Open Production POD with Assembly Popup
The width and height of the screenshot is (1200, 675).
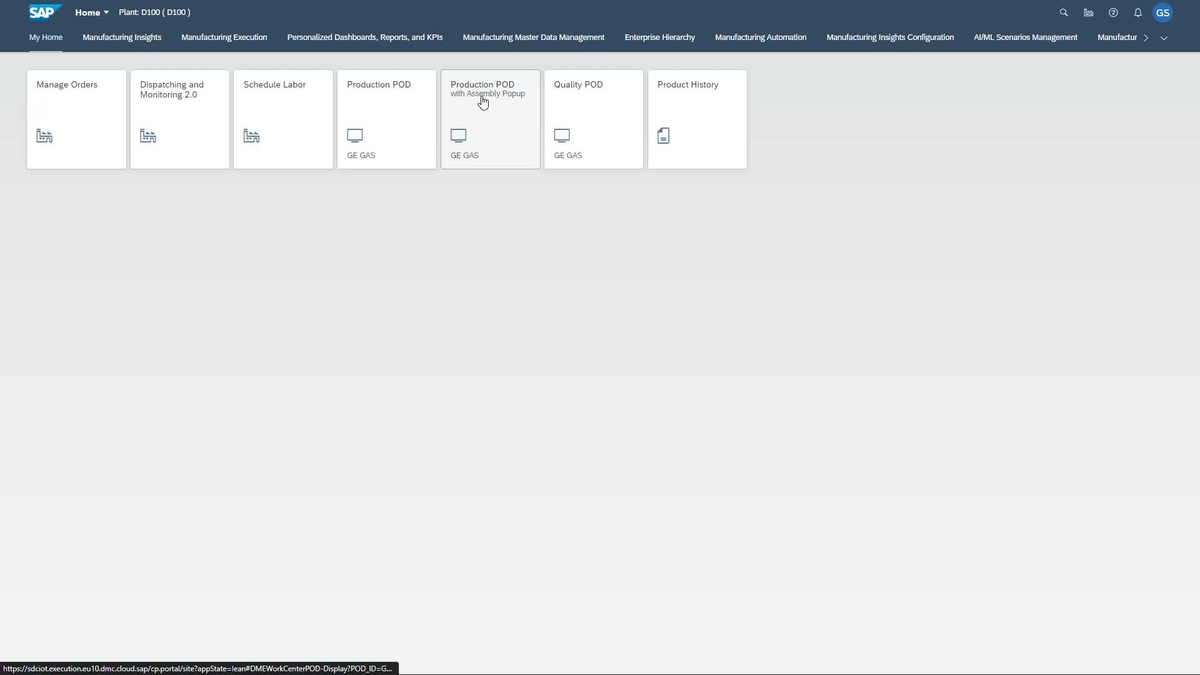pyautogui.click(x=490, y=118)
